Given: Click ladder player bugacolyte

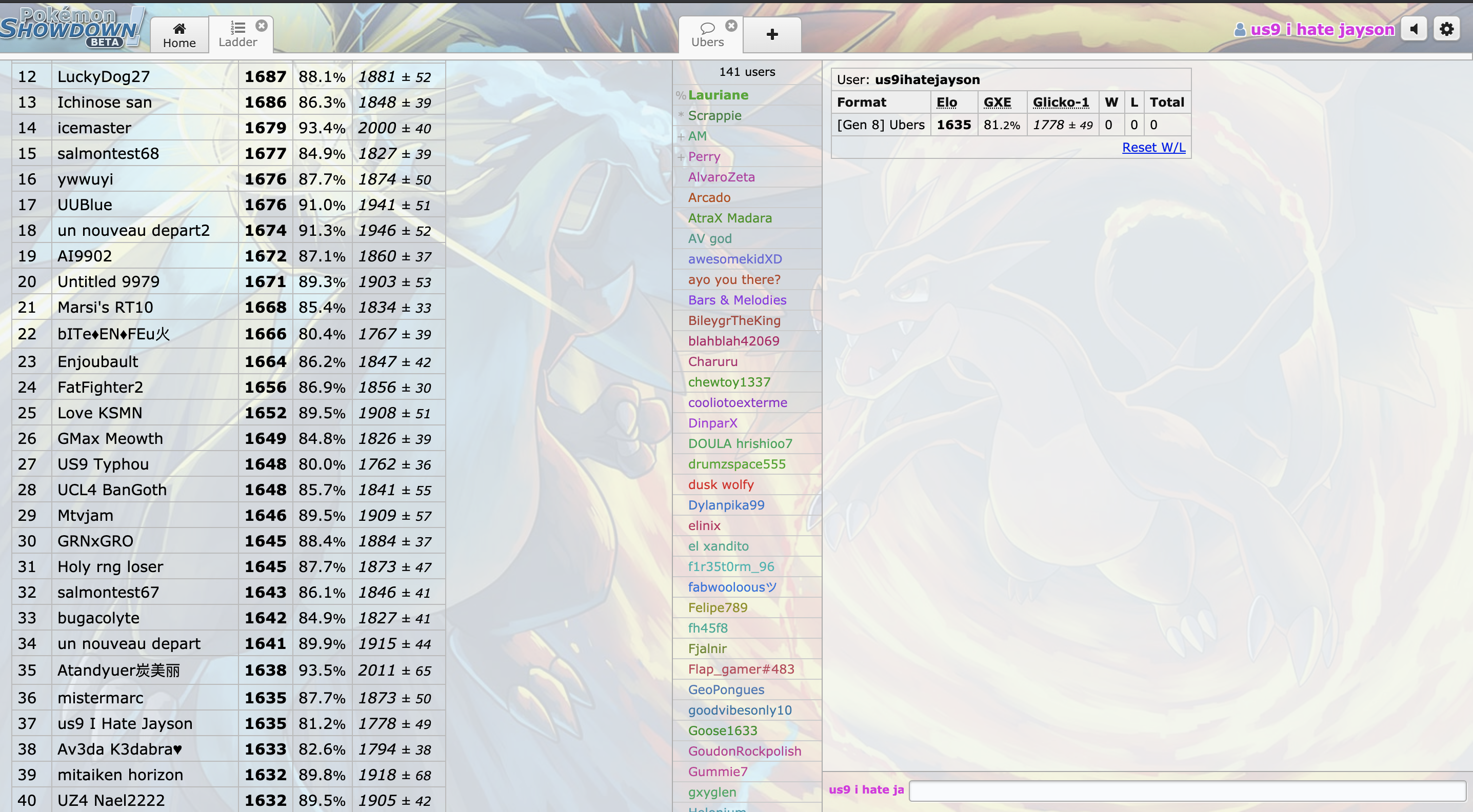Looking at the screenshot, I should (98, 618).
